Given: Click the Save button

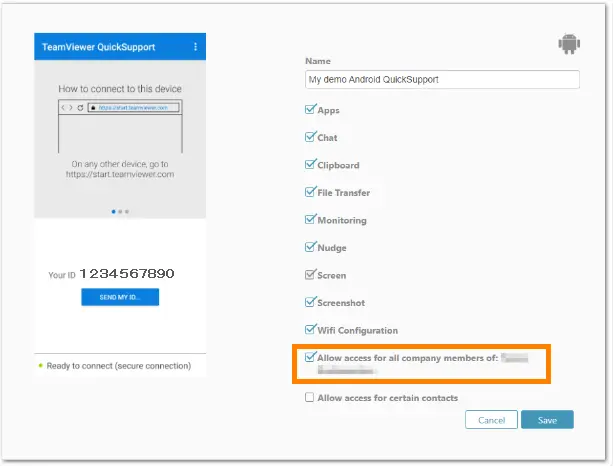Looking at the screenshot, I should click(547, 420).
